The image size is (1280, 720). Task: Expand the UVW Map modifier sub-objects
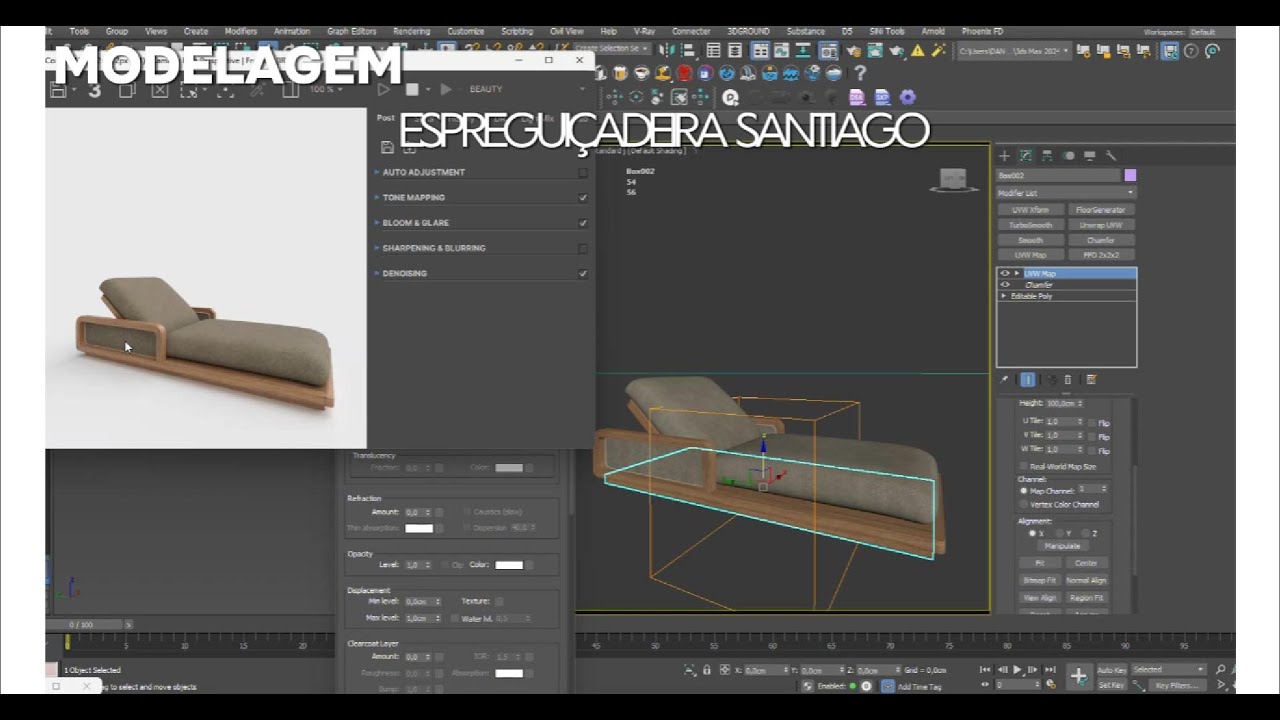[x=1017, y=273]
